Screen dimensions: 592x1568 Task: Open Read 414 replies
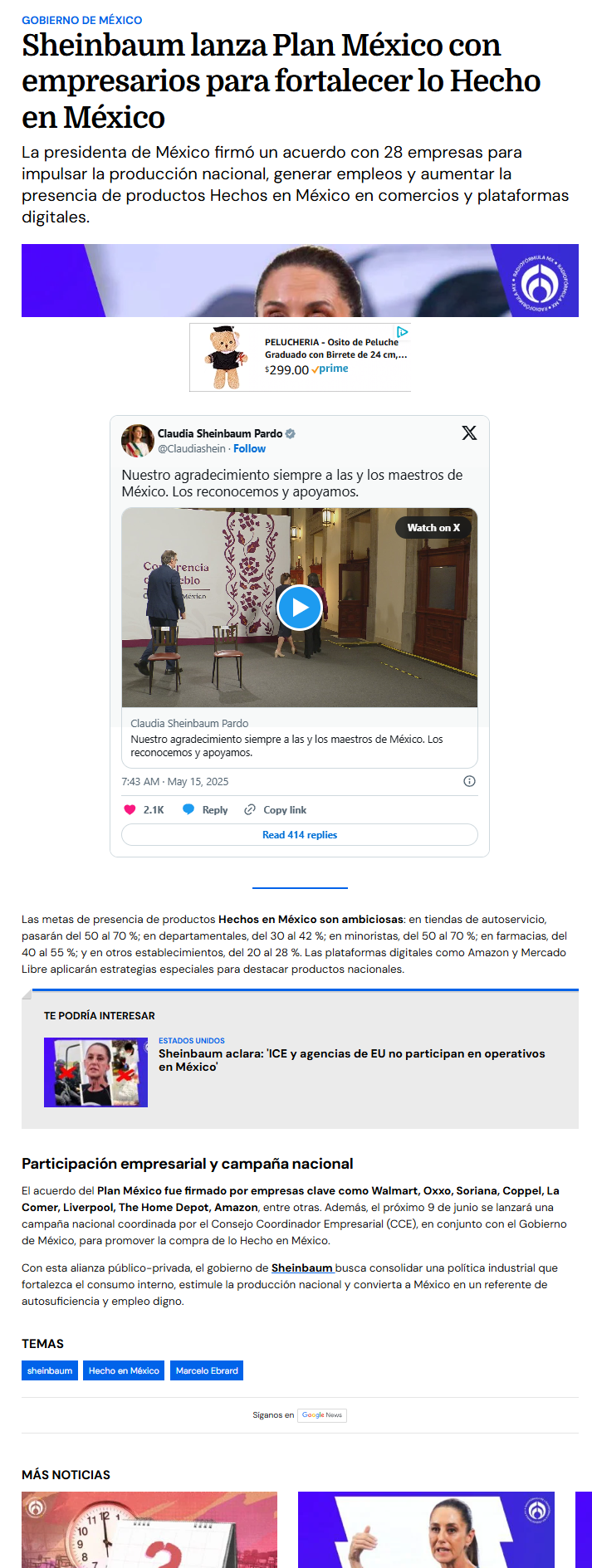[300, 835]
